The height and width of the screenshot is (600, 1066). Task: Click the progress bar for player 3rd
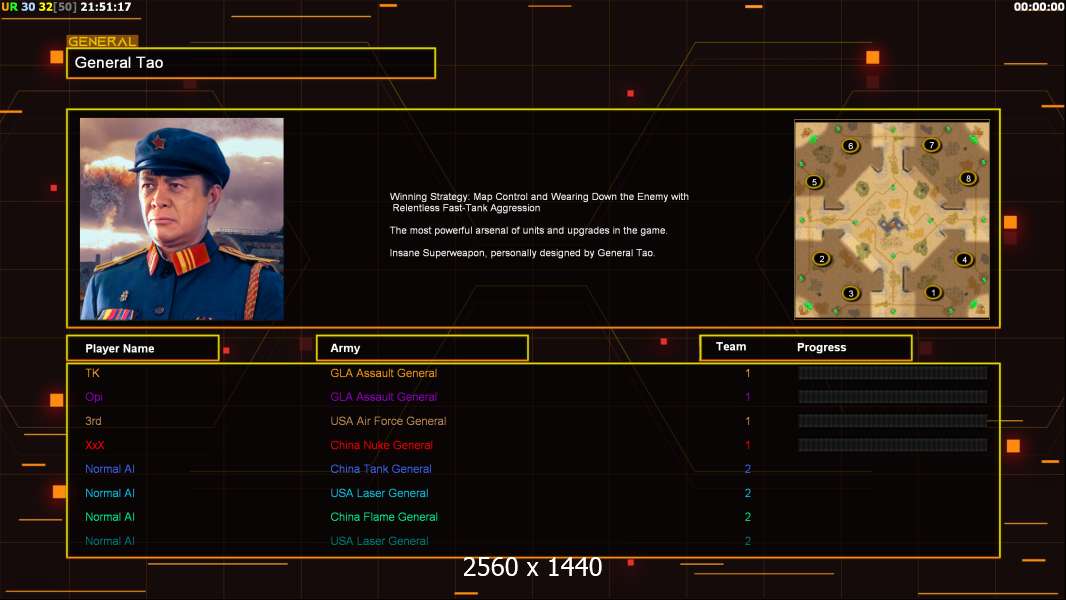[893, 421]
